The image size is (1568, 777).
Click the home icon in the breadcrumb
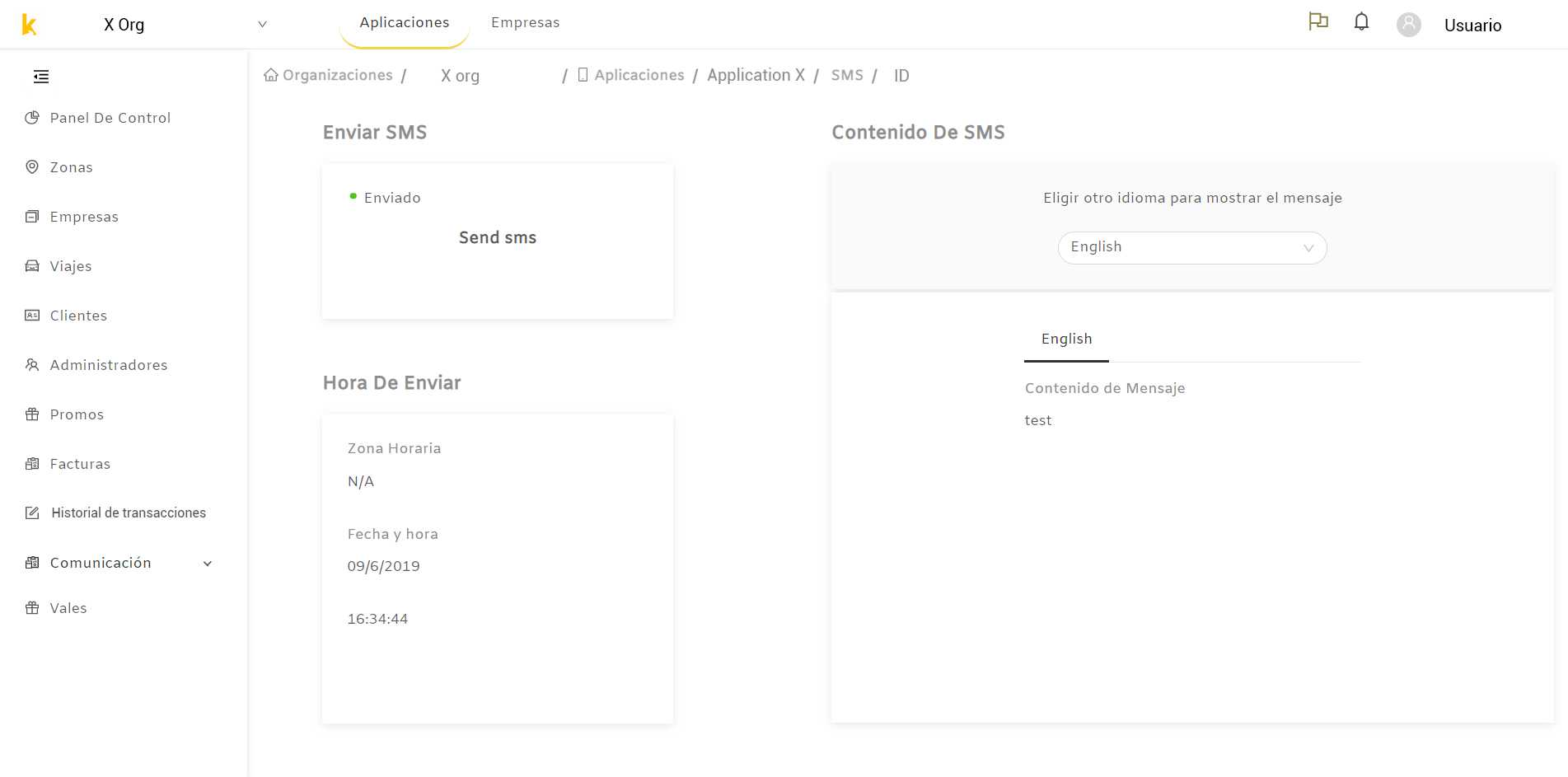coord(270,75)
